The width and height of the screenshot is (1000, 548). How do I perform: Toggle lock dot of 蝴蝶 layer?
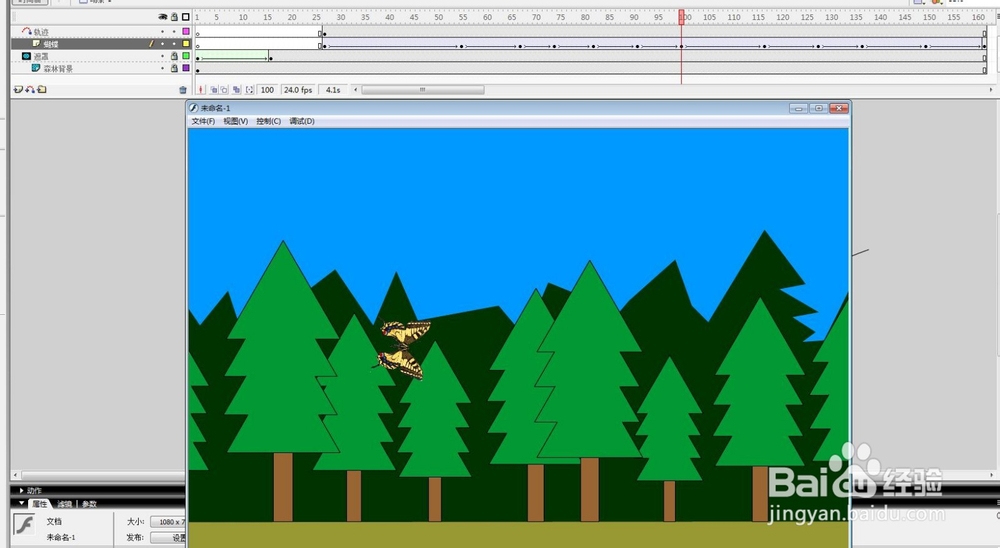click(174, 44)
